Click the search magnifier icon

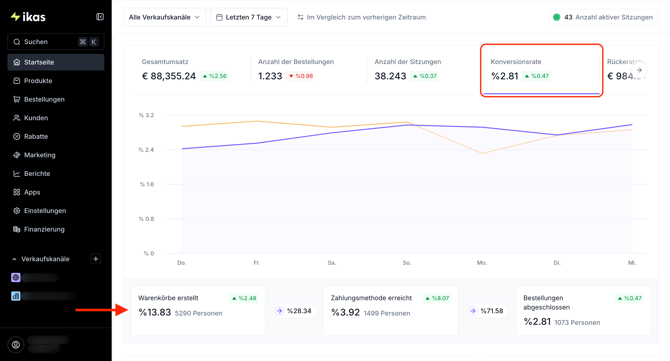[17, 42]
